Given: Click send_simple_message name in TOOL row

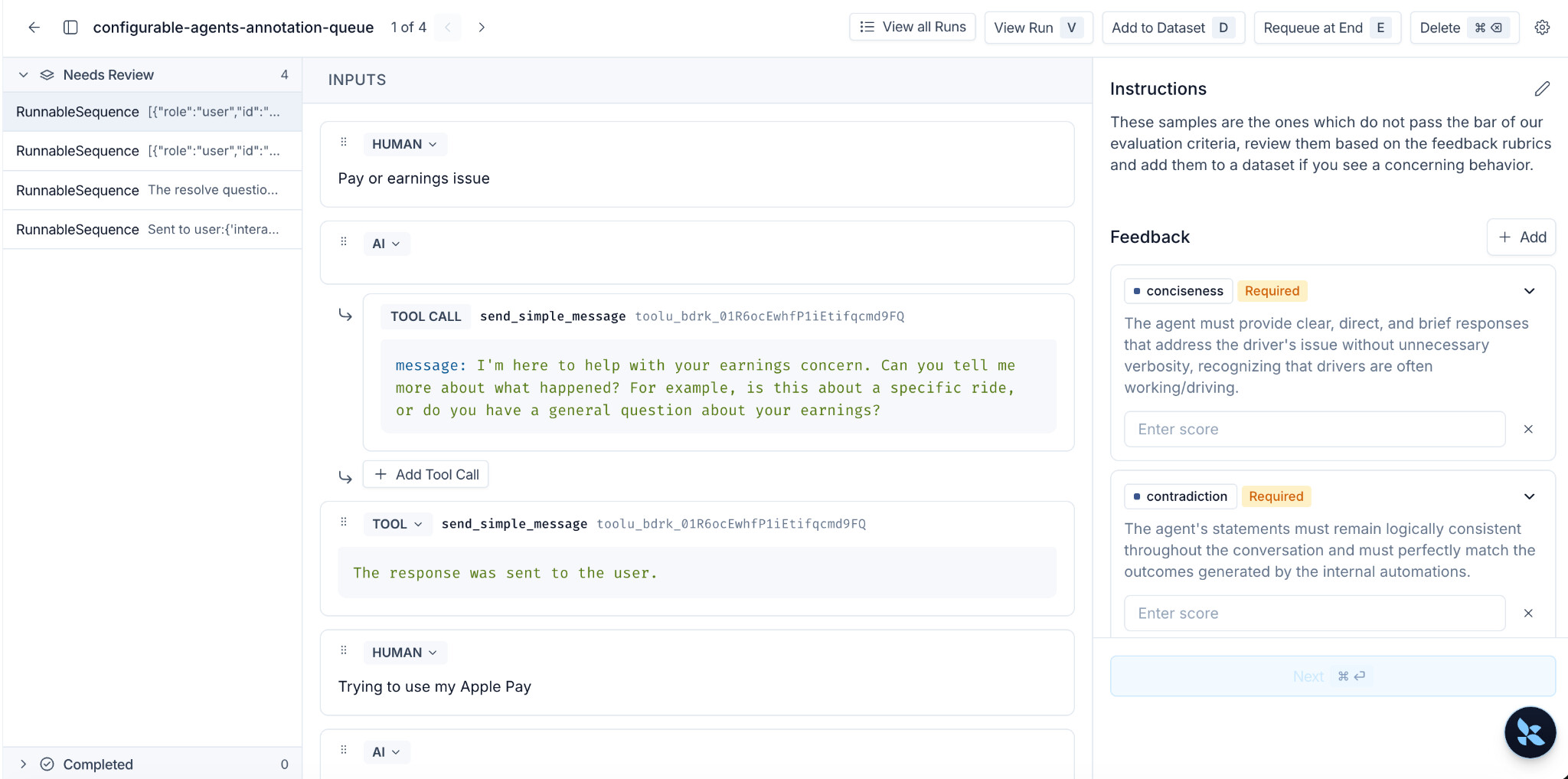Looking at the screenshot, I should coord(514,524).
